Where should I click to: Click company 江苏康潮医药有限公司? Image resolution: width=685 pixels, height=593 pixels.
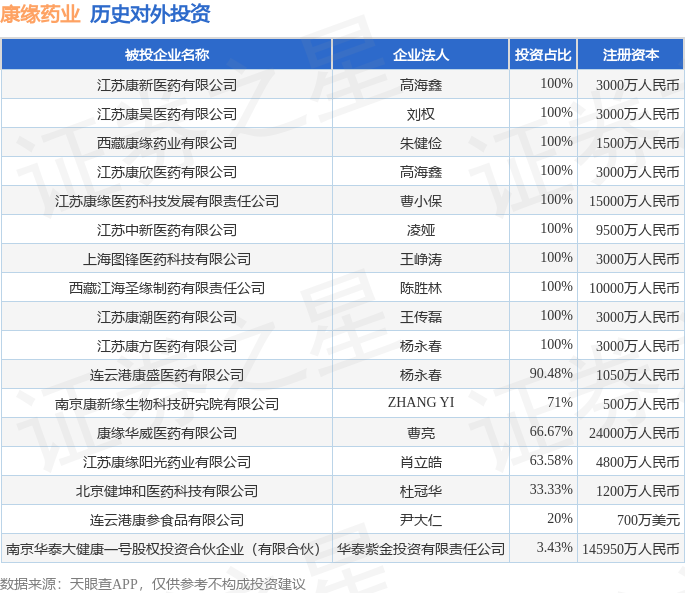167,317
